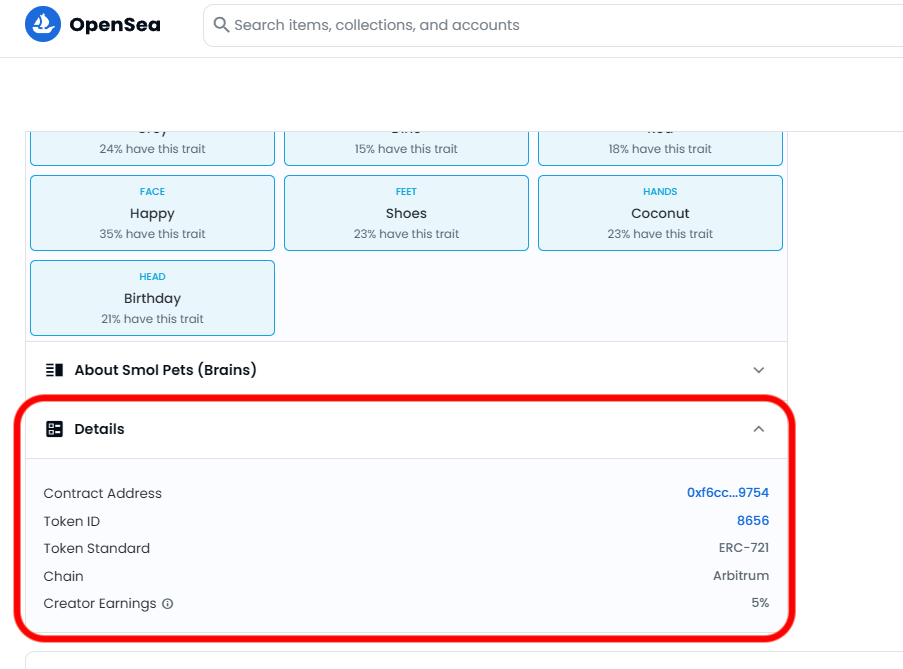Expand the About Smol Pets (Brains) section

[407, 370]
